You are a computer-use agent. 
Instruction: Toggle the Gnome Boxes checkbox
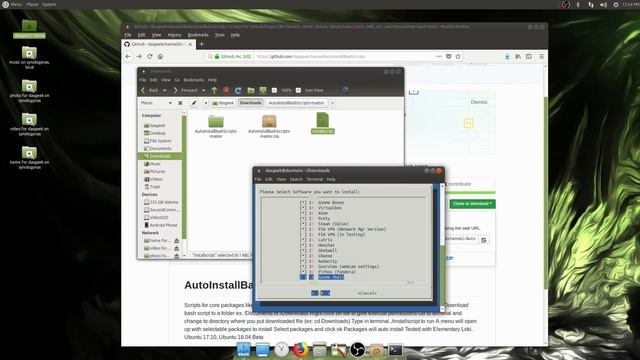tap(303, 203)
